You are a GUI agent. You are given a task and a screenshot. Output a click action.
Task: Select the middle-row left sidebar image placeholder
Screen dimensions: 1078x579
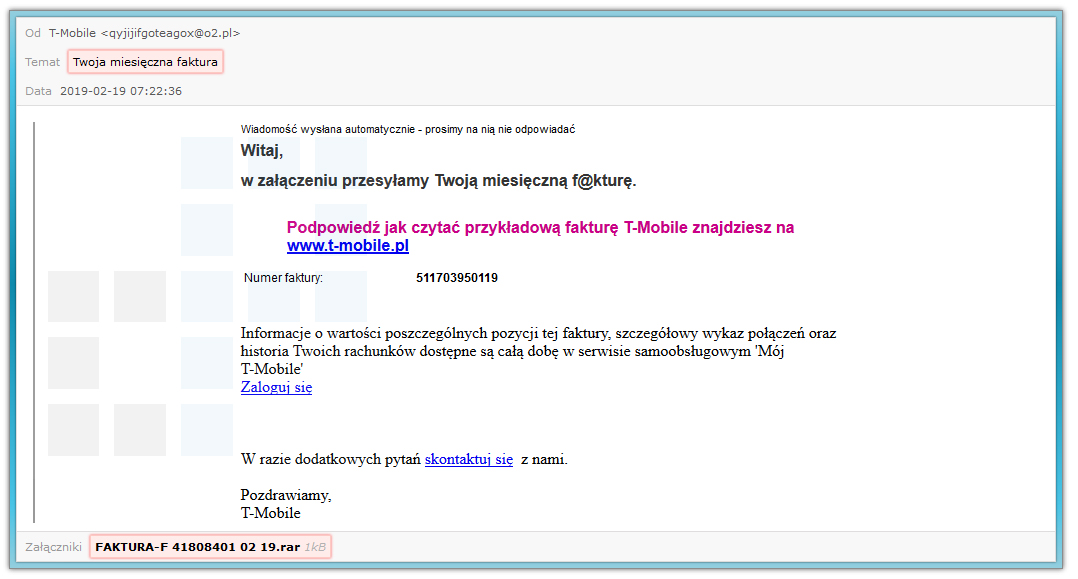[x=73, y=364]
